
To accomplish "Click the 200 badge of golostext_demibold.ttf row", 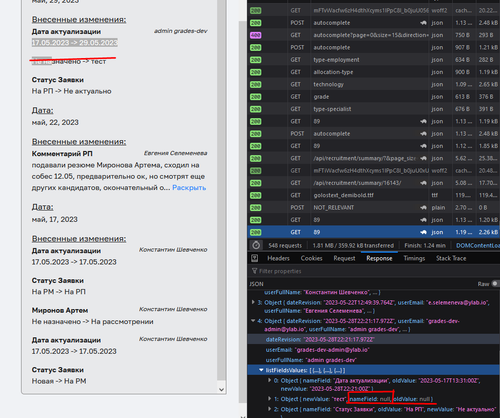I will point(256,196).
